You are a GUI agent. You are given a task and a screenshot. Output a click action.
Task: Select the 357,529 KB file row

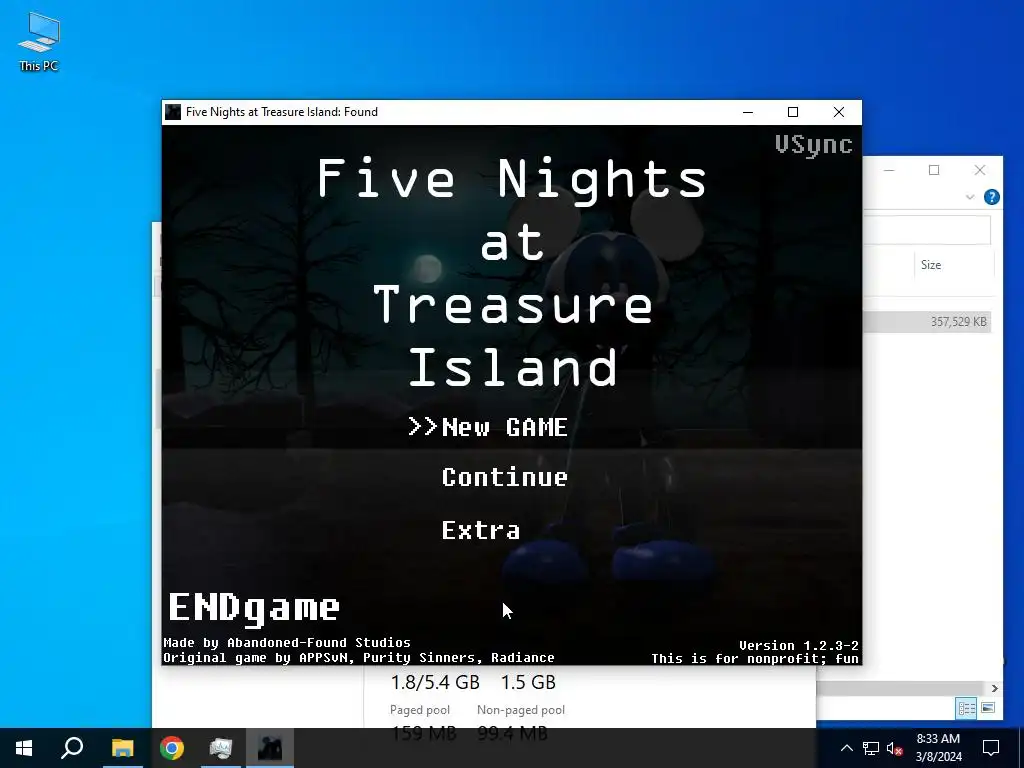(928, 321)
